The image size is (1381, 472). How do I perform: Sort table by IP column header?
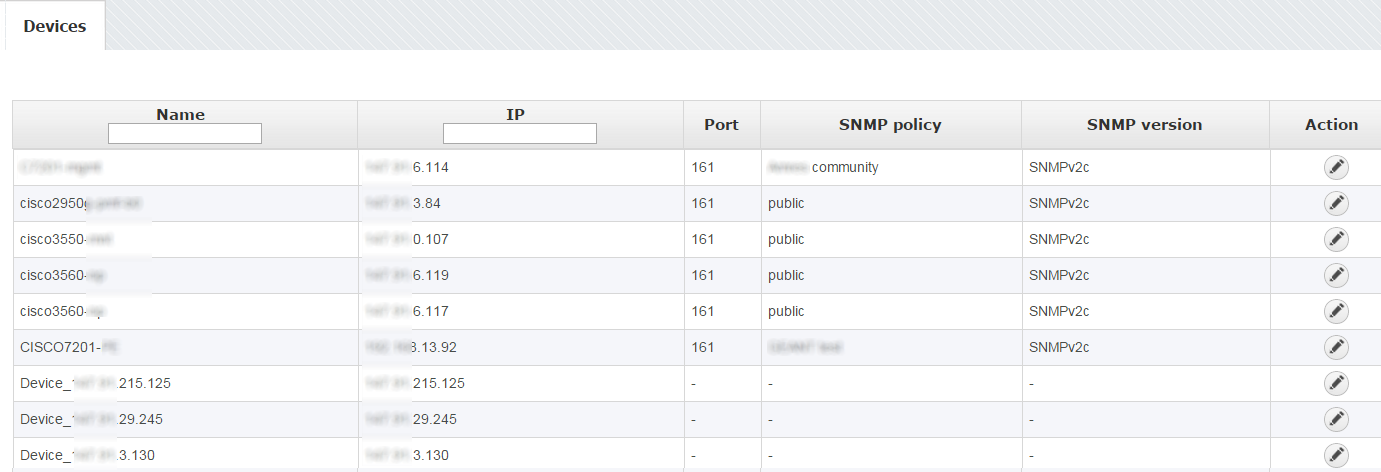516,114
